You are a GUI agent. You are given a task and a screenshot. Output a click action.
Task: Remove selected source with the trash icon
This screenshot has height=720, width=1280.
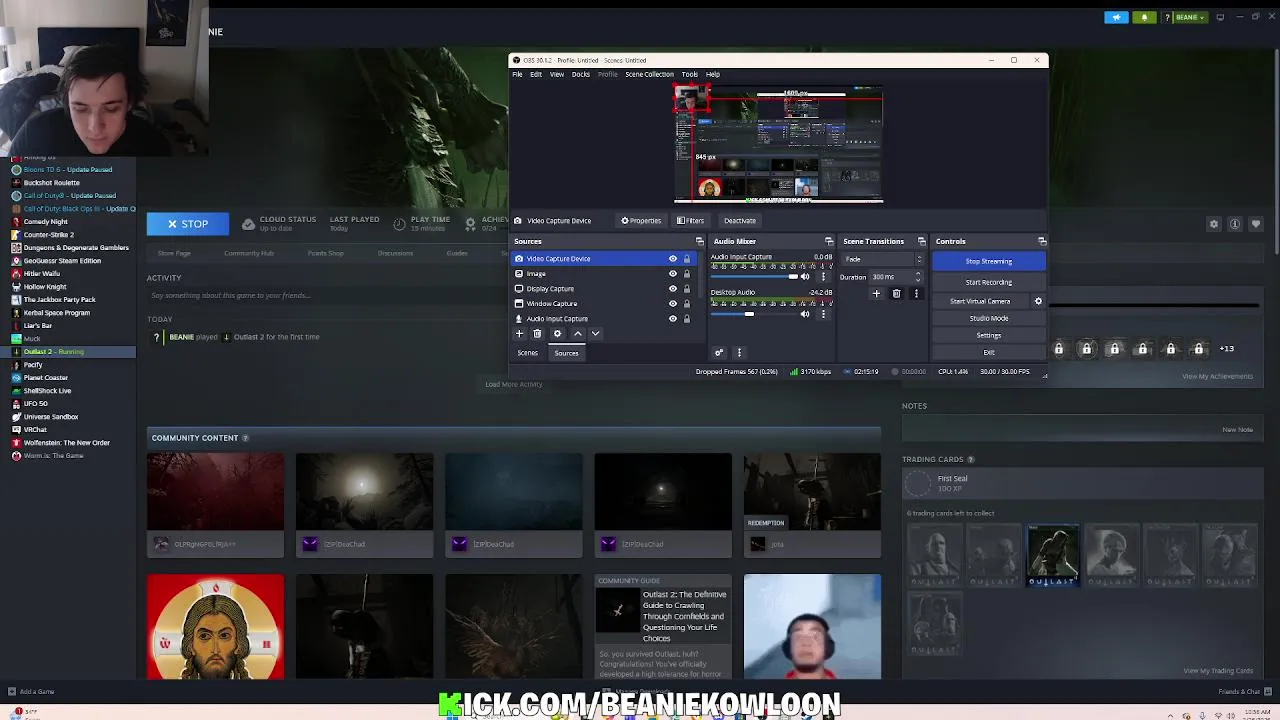[537, 334]
